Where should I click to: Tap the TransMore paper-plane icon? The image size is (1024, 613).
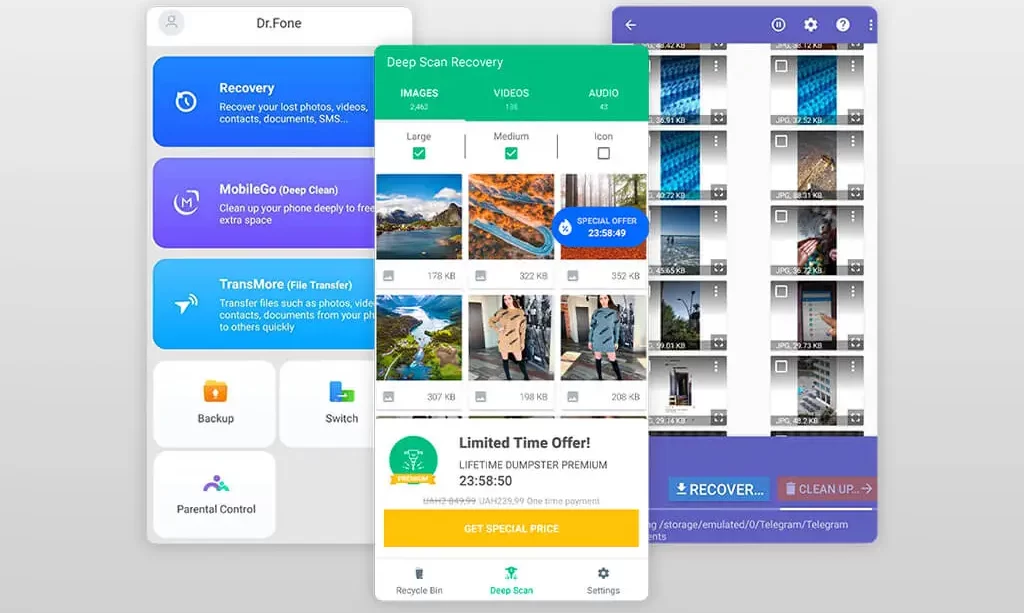point(186,304)
